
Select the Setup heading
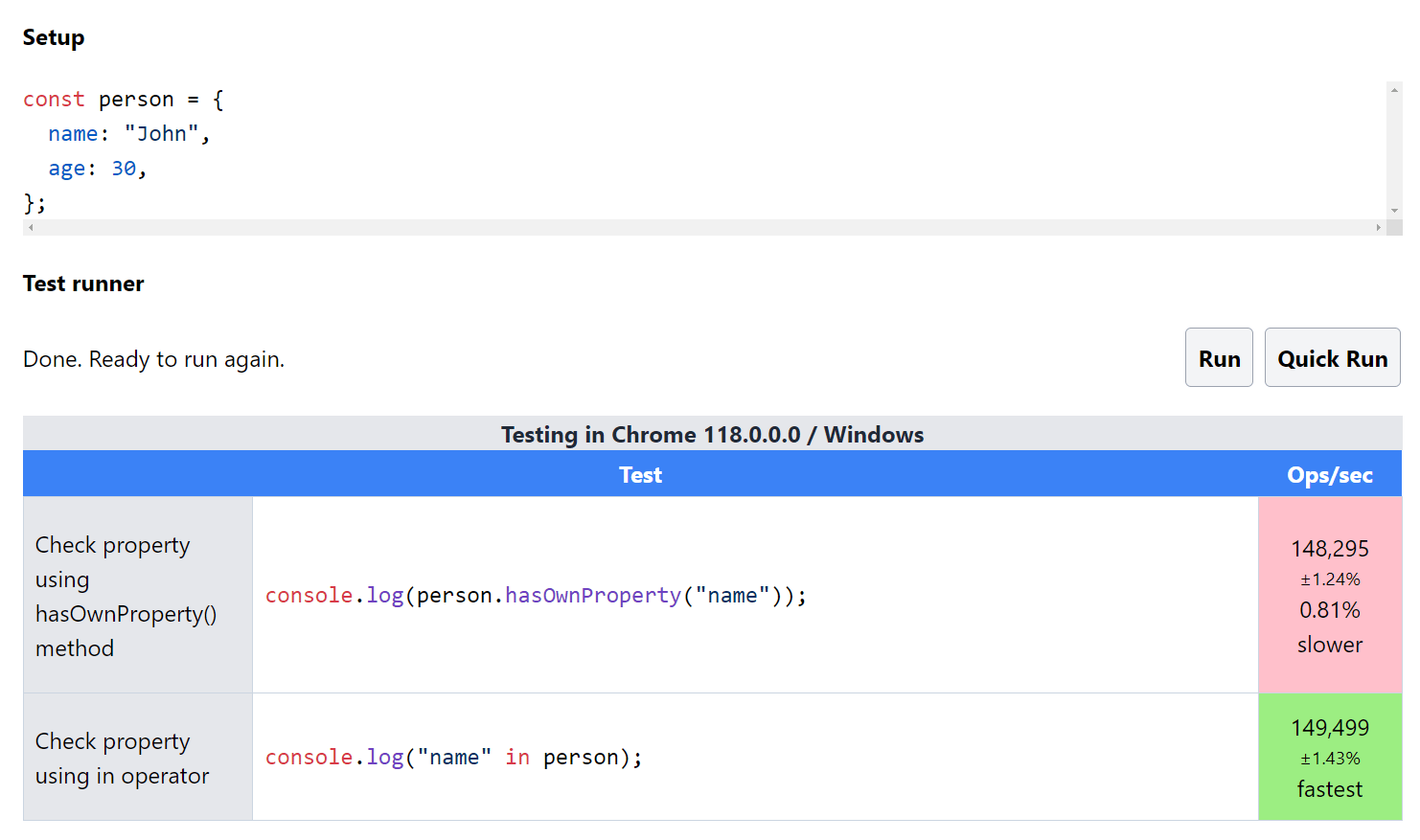pyautogui.click(x=54, y=36)
